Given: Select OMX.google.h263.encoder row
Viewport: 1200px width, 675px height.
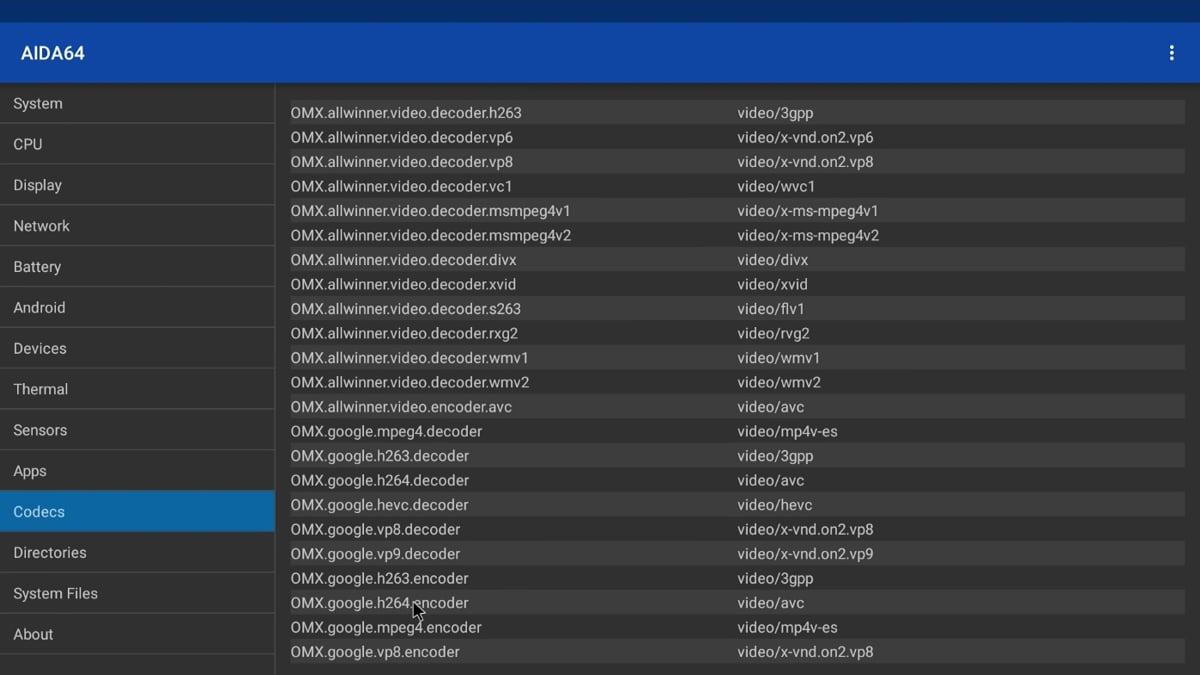Looking at the screenshot, I should (x=737, y=578).
